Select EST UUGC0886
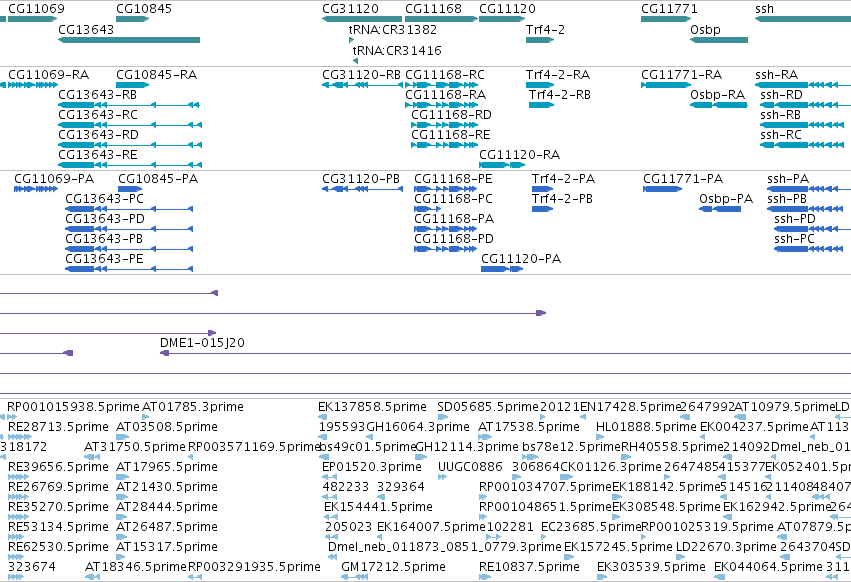The image size is (851, 582). tap(470, 466)
